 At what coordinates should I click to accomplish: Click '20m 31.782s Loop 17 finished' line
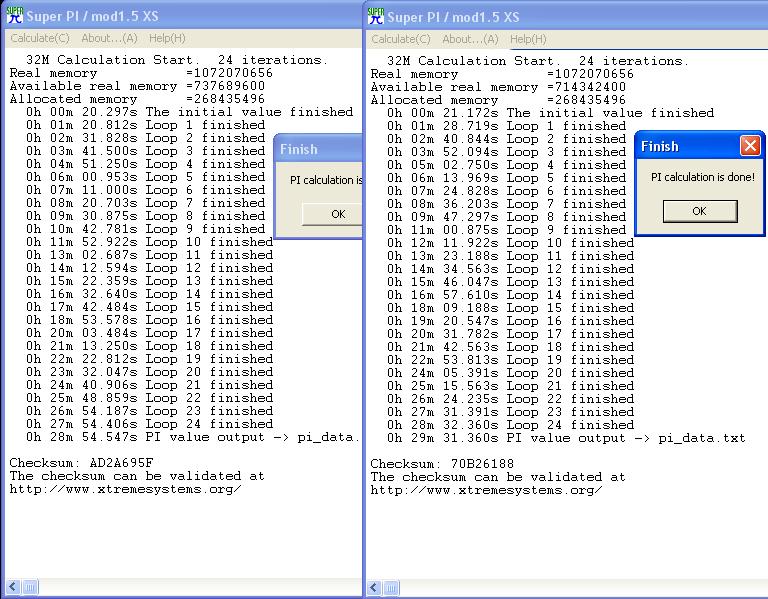pyautogui.click(x=510, y=334)
